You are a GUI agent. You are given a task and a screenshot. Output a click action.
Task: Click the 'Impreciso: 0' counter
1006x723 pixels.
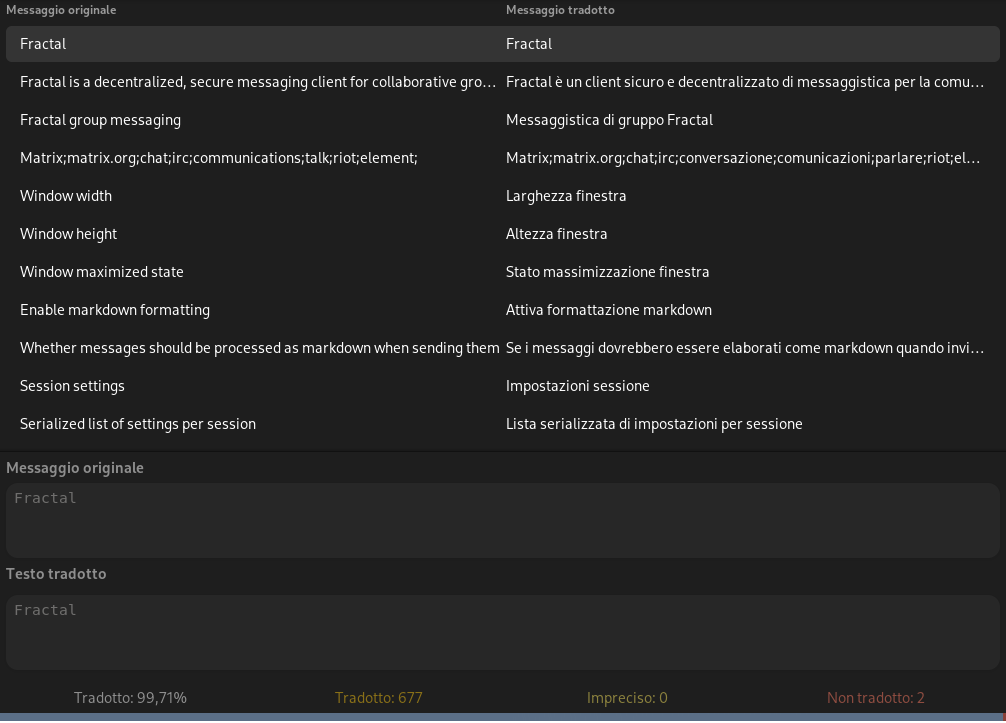pos(627,698)
